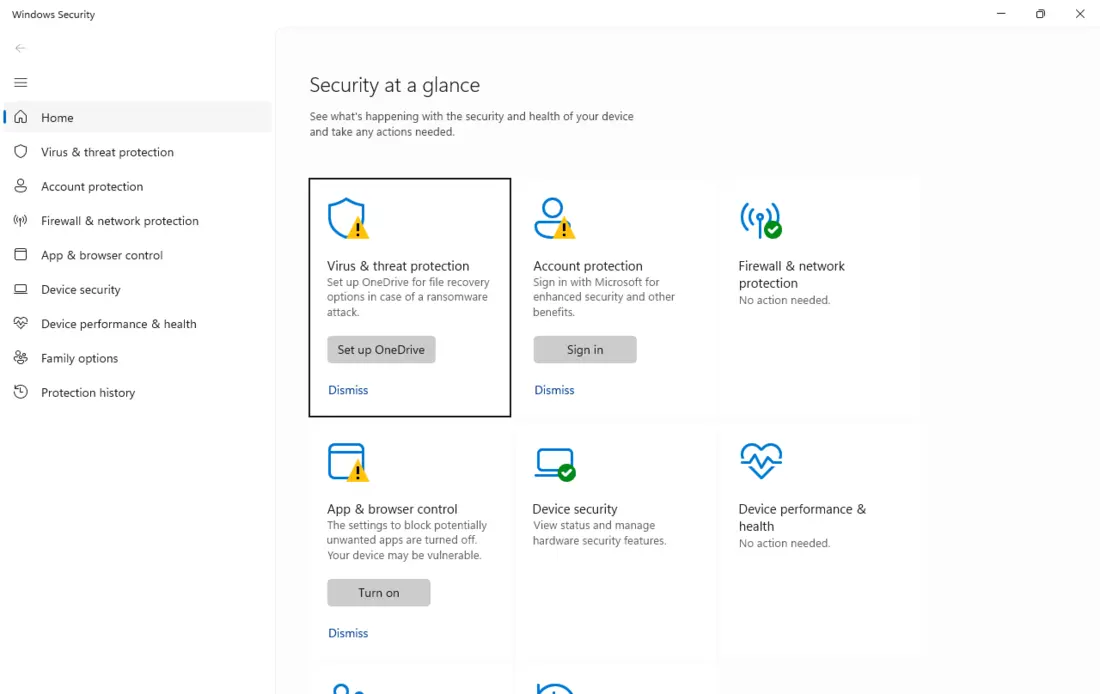Click the back arrow icon
The width and height of the screenshot is (1100, 694).
click(20, 48)
